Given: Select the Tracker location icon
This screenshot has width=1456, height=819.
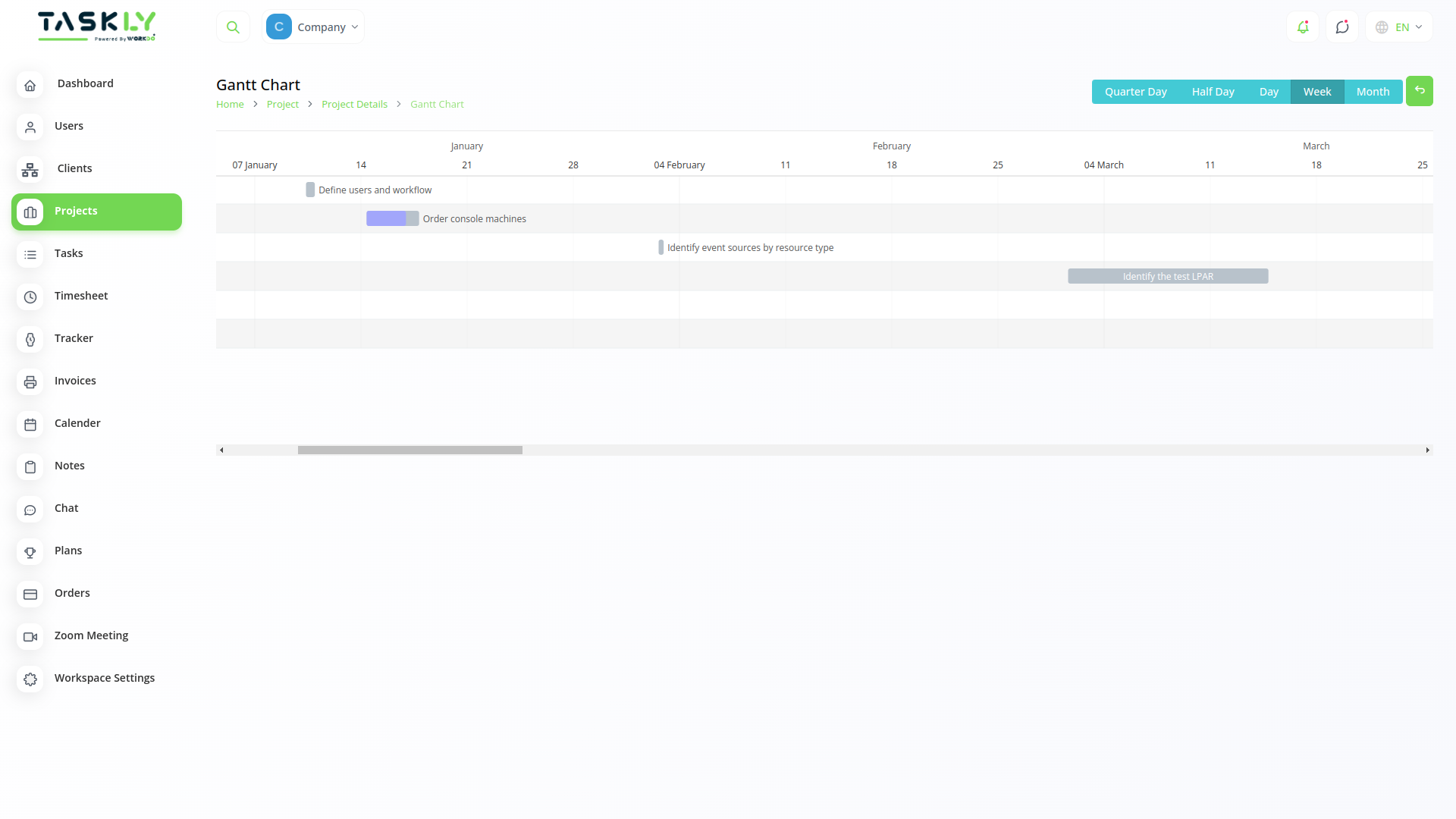Looking at the screenshot, I should click(x=30, y=340).
